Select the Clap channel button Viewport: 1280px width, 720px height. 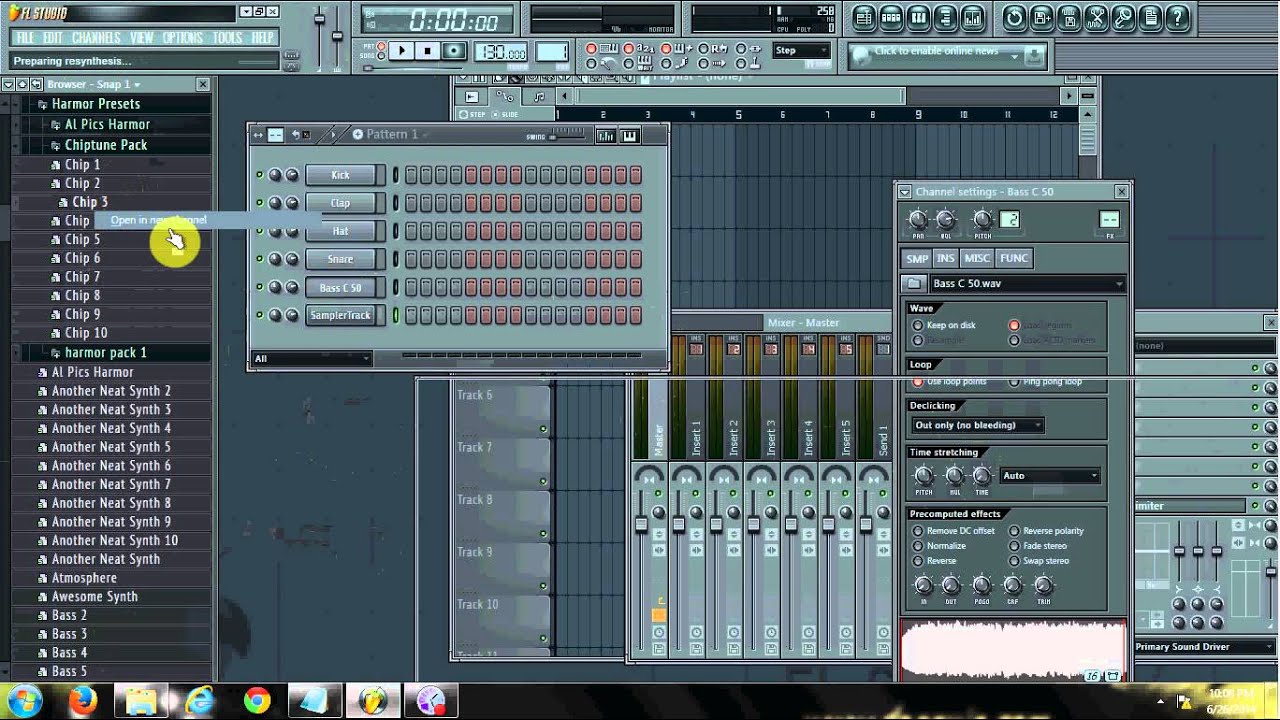click(x=341, y=203)
